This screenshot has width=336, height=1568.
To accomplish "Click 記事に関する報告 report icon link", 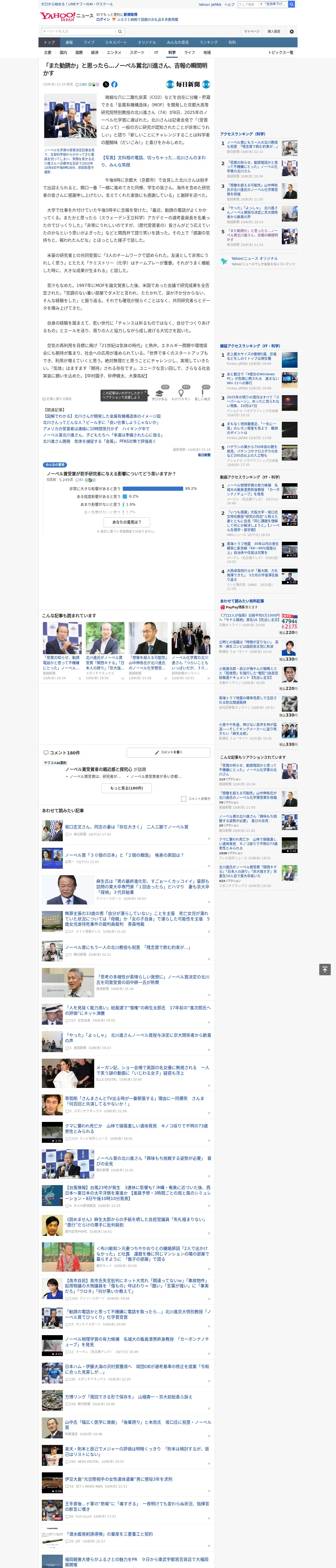I will coord(57,399).
